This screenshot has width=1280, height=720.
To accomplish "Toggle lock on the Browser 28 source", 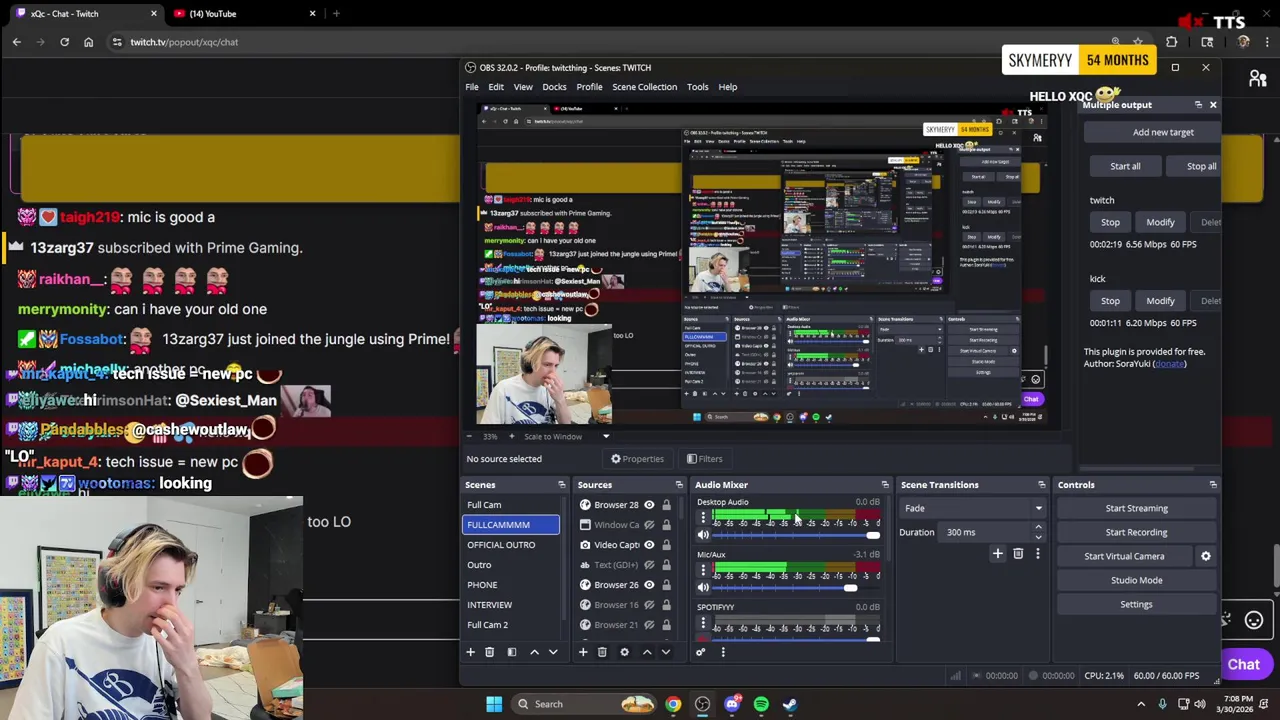I will pos(666,505).
